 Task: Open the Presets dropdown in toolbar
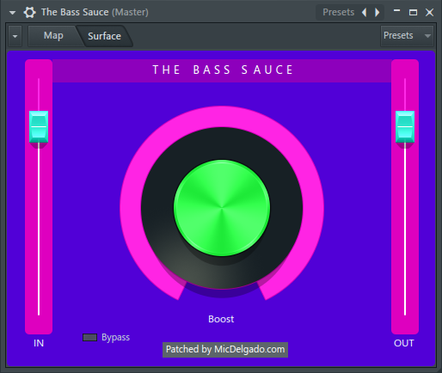(407, 36)
